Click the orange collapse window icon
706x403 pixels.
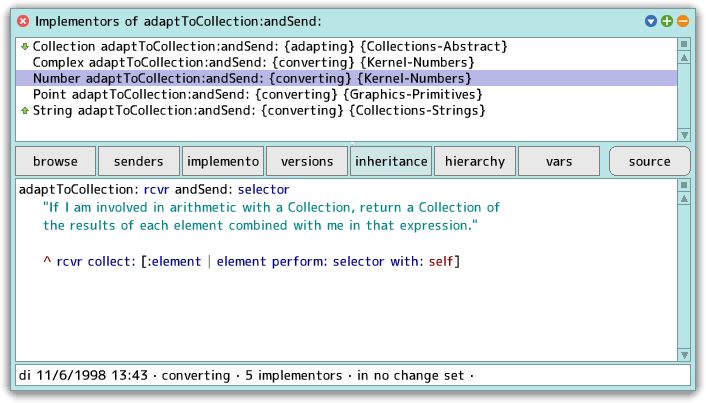click(x=683, y=21)
